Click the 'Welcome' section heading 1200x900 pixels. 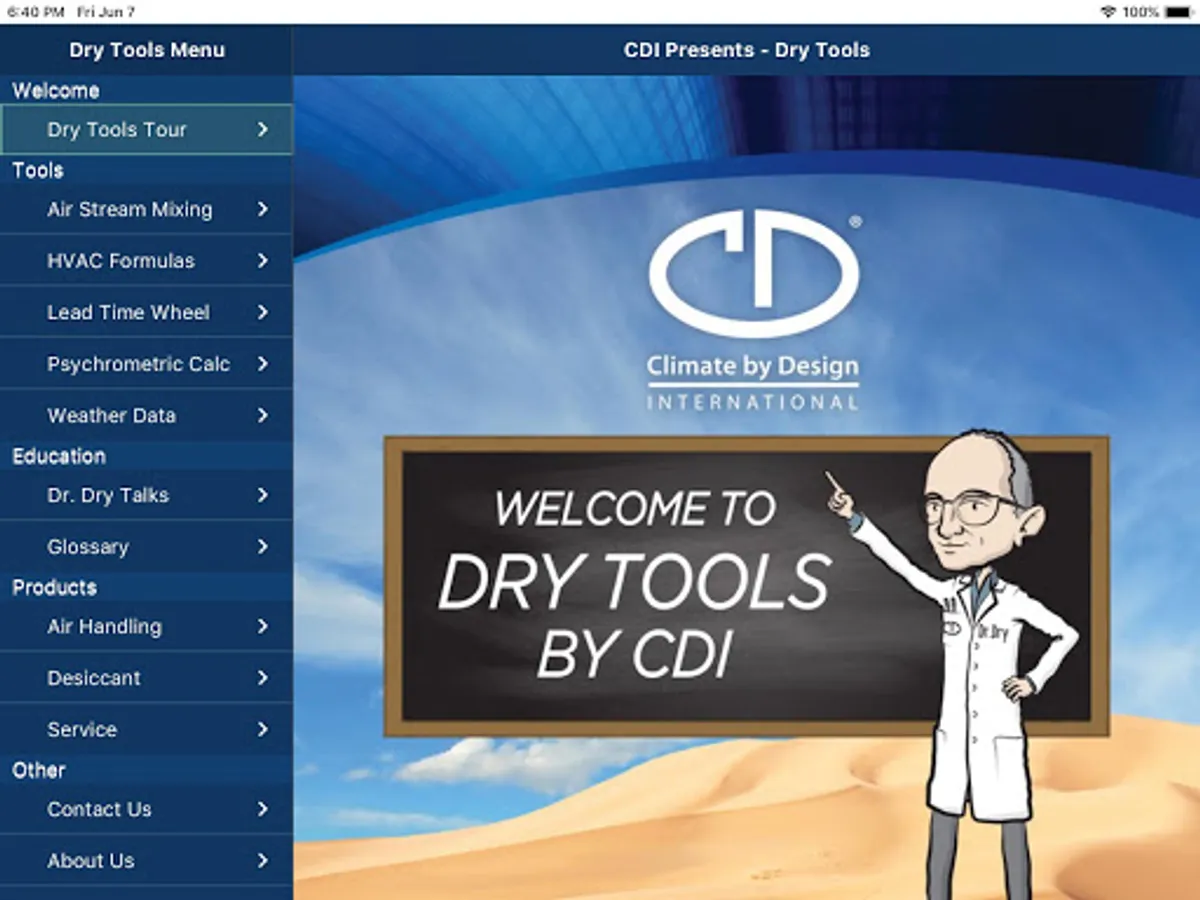click(x=55, y=90)
